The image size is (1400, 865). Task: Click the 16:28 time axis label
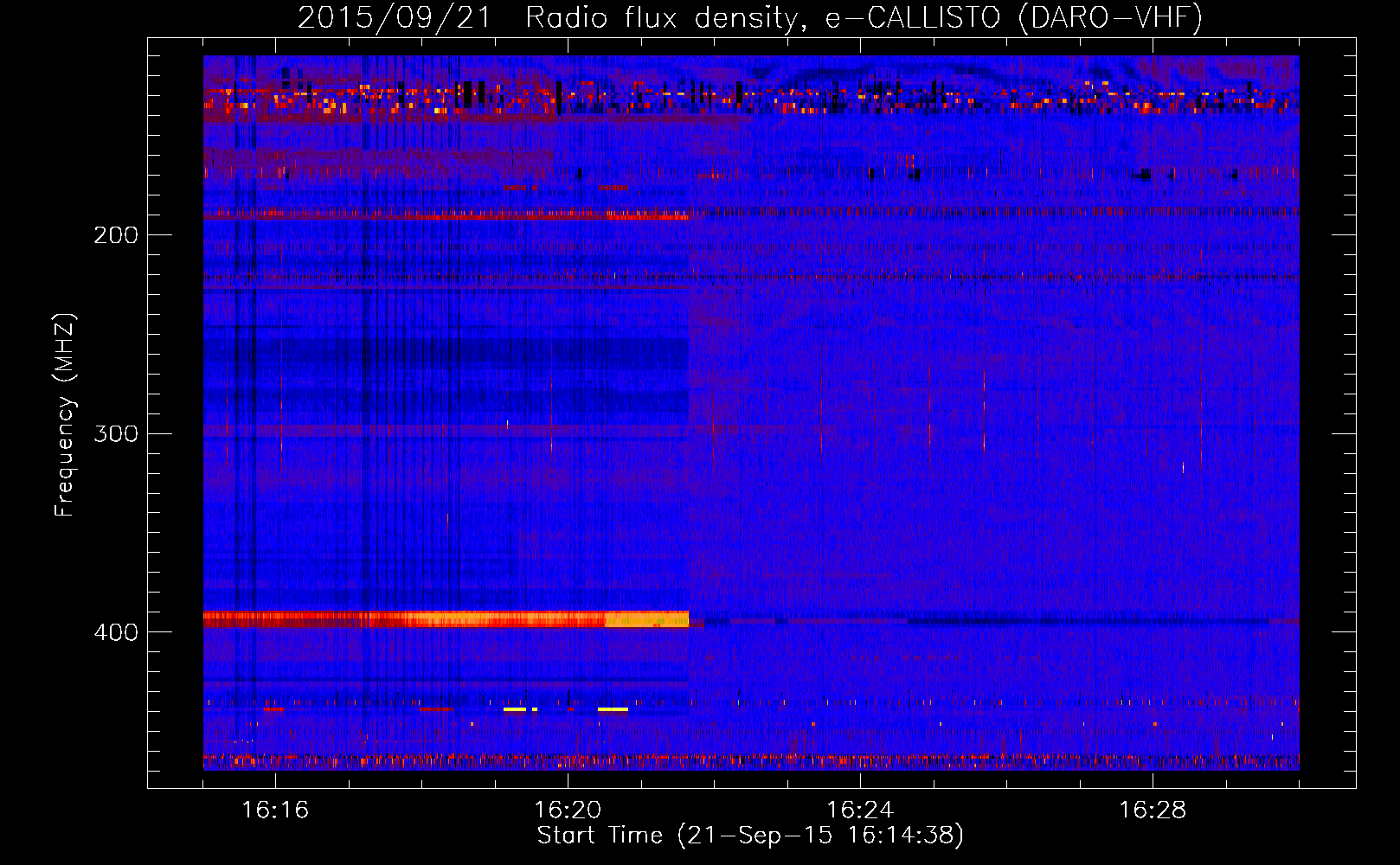click(x=1152, y=810)
